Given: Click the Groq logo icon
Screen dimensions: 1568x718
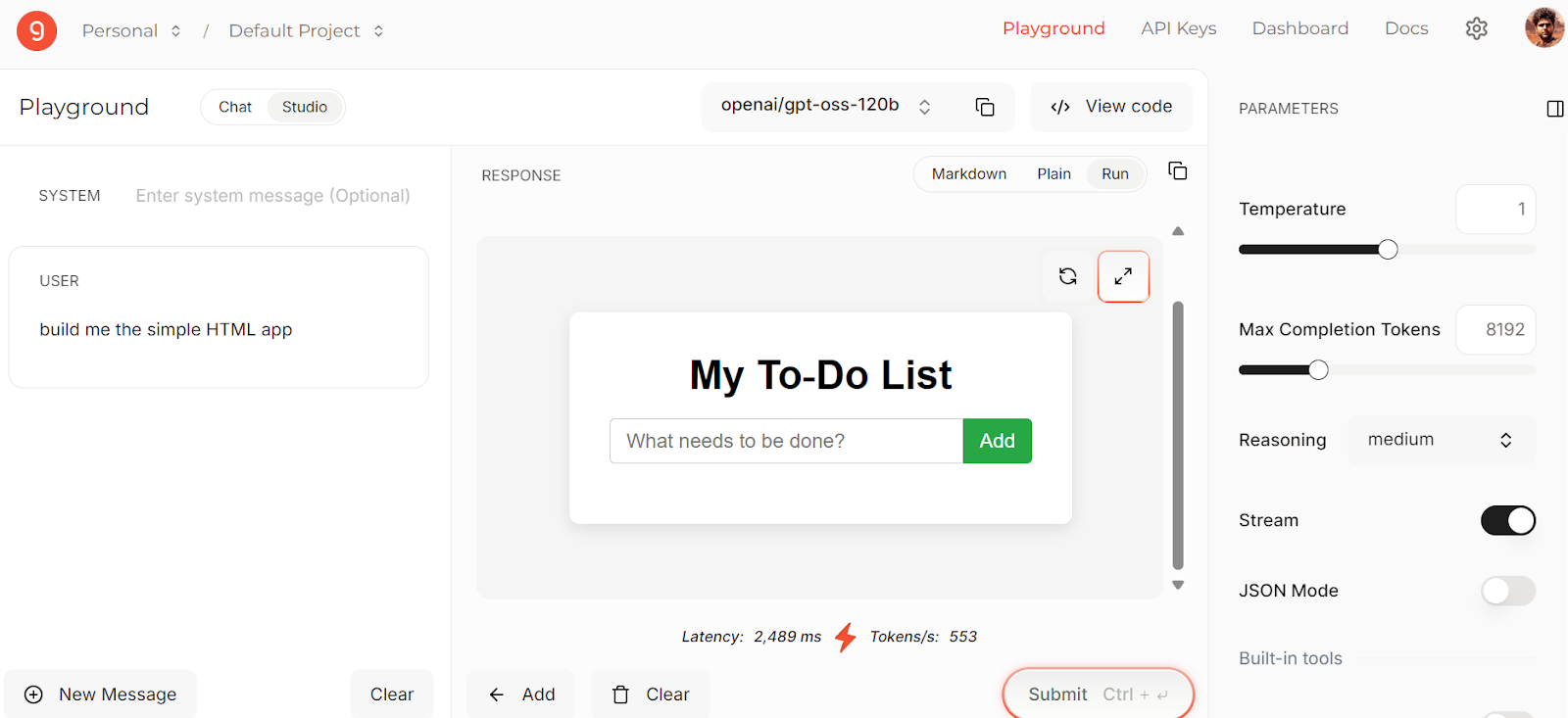Looking at the screenshot, I should click(36, 31).
